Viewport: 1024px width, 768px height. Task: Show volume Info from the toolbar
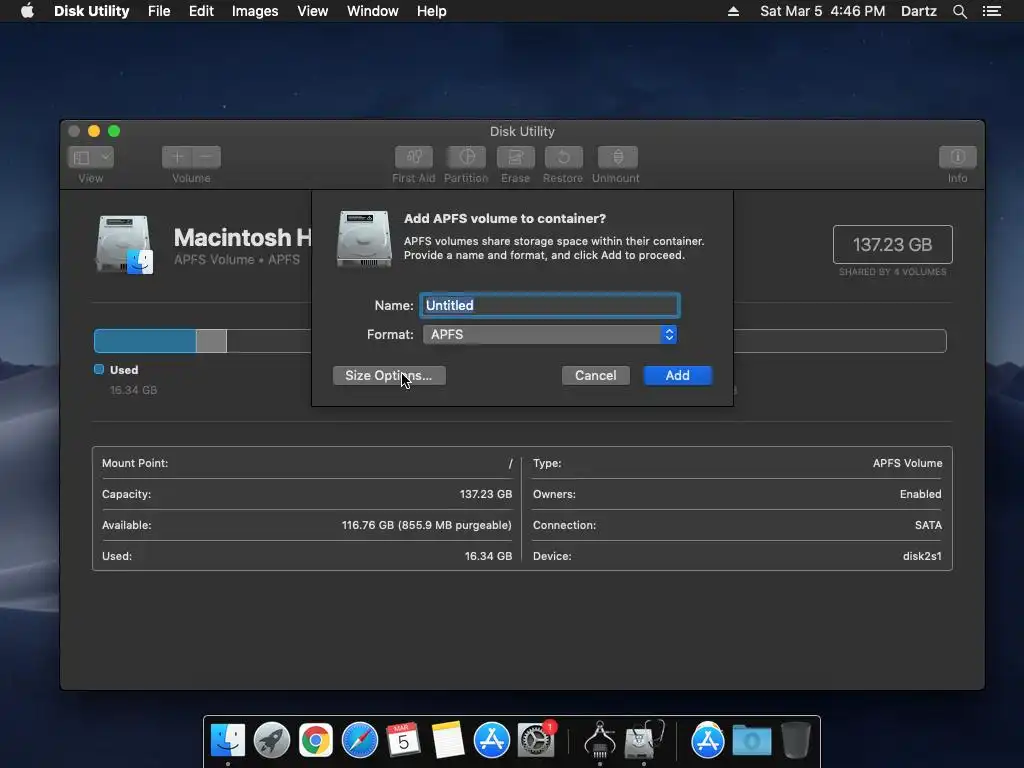click(x=957, y=157)
